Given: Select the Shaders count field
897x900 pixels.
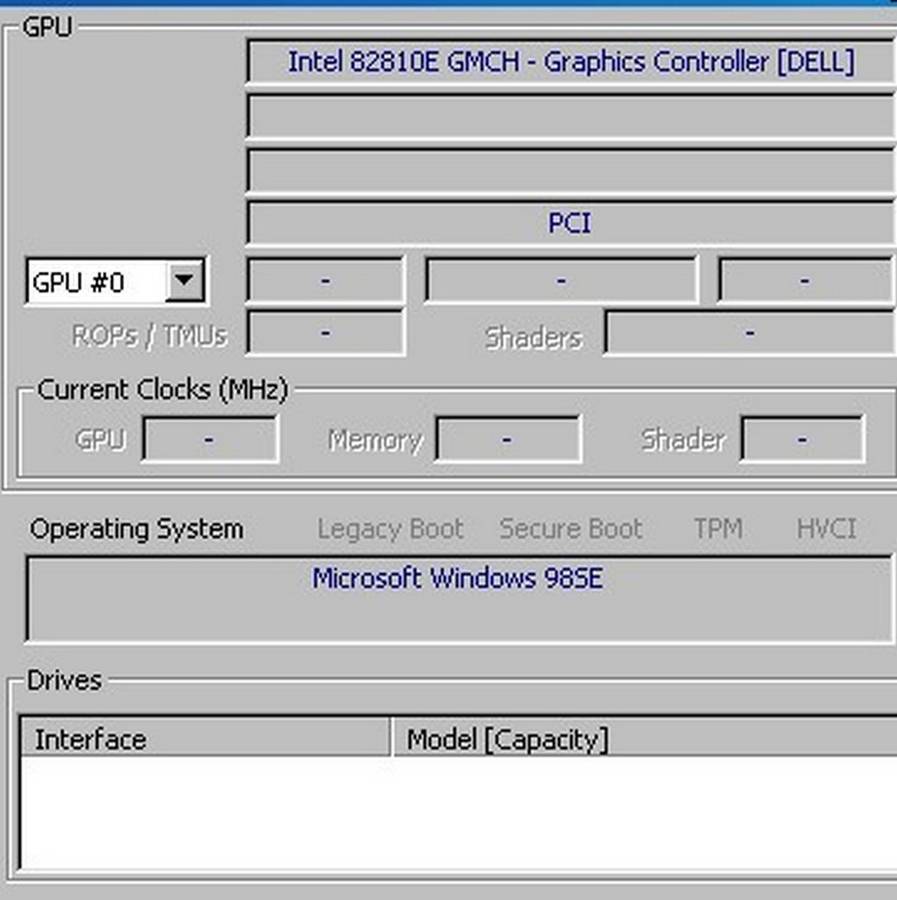Looking at the screenshot, I should pyautogui.click(x=750, y=333).
